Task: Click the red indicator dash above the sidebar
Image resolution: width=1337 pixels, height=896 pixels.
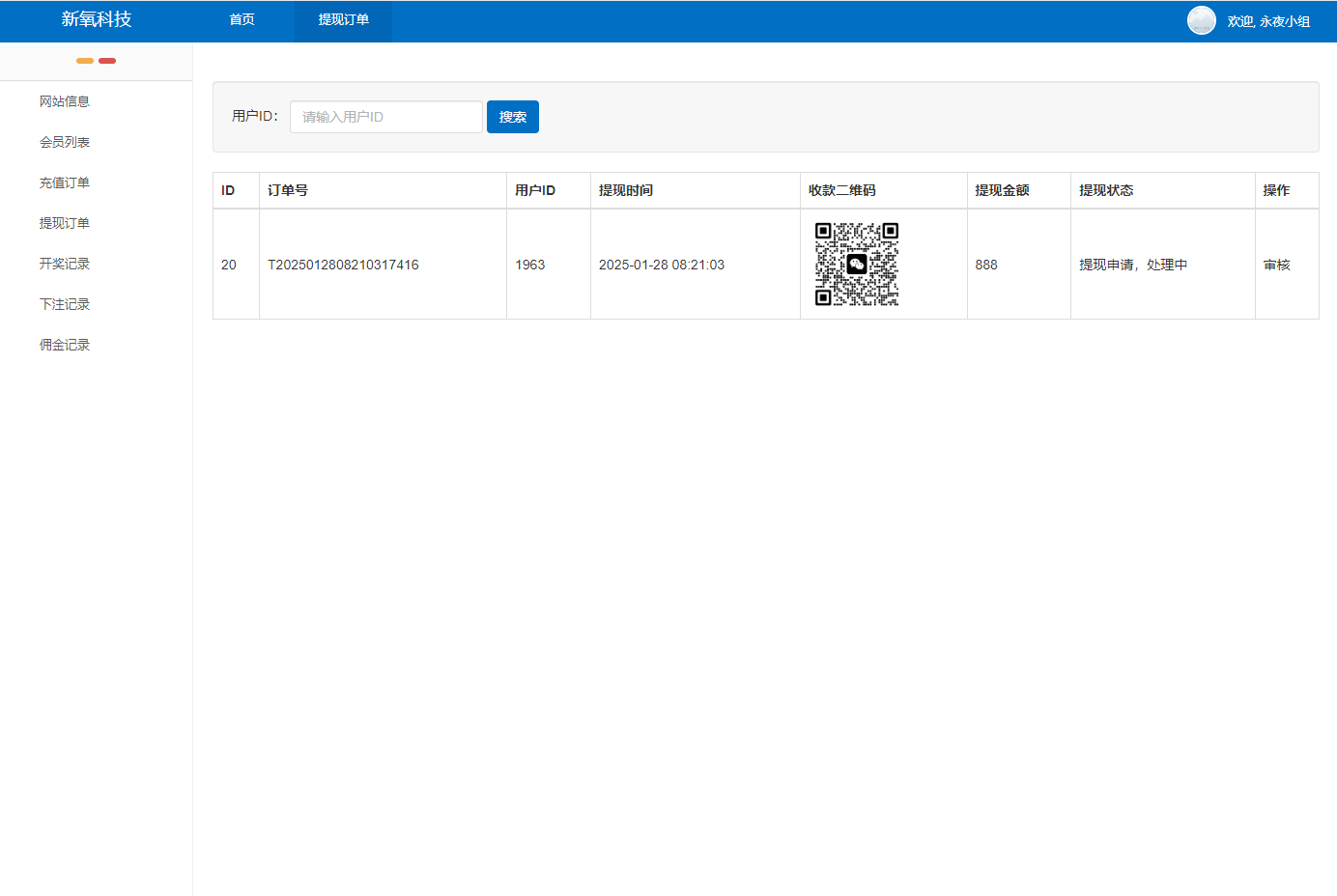Action: [107, 60]
